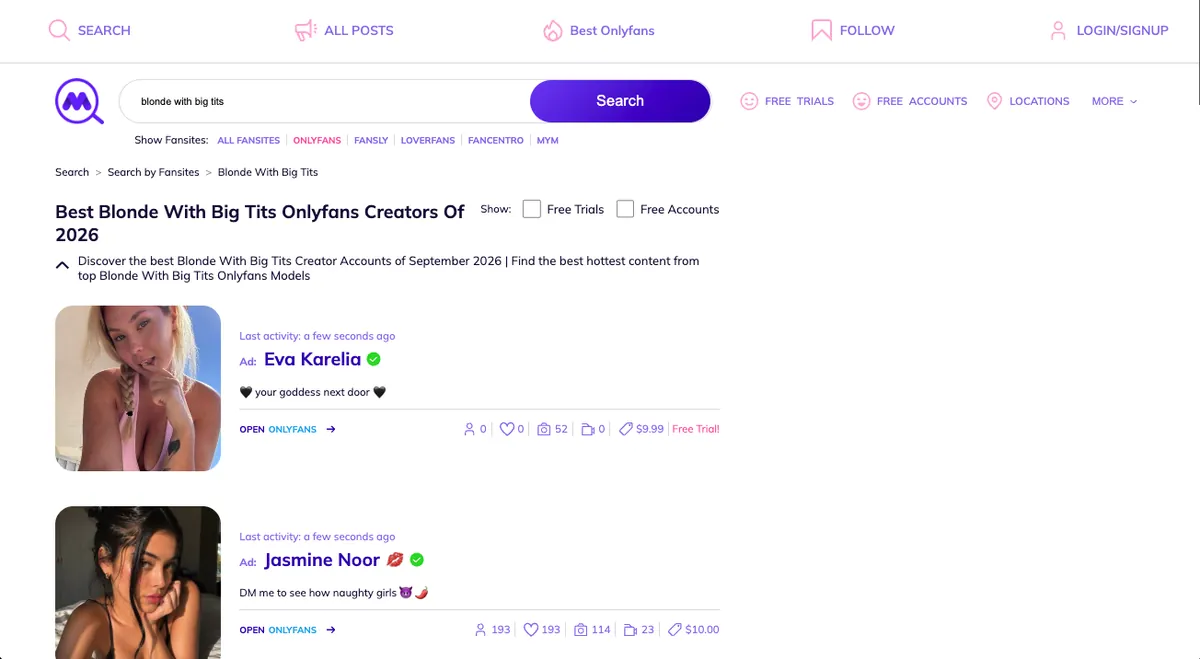Filter results by FANSLY
1200x659 pixels.
click(371, 141)
